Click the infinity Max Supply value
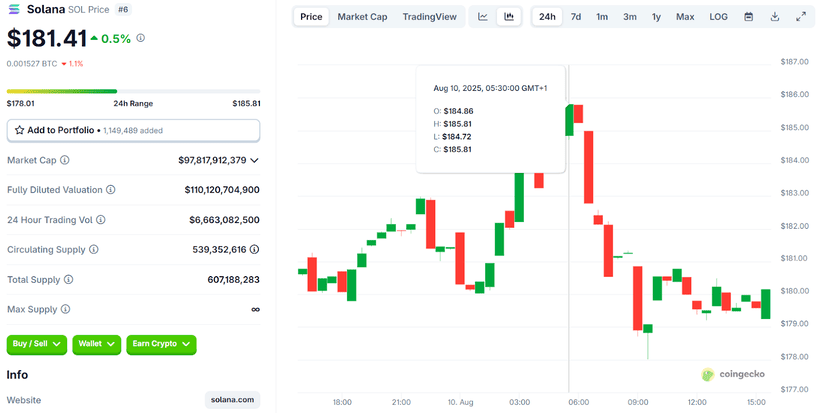The height and width of the screenshot is (413, 825). [x=255, y=309]
